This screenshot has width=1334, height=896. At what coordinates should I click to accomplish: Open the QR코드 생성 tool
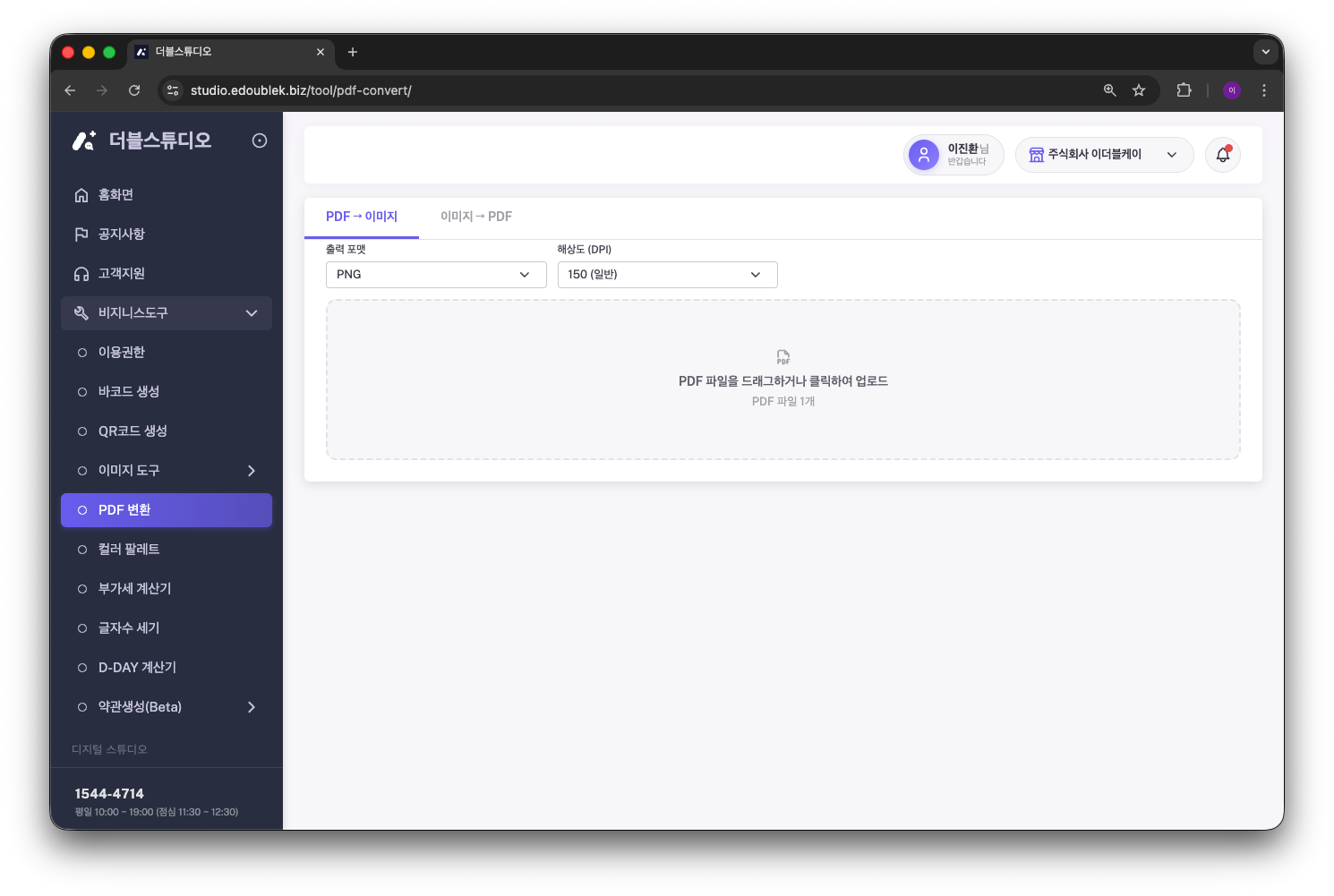[167, 431]
